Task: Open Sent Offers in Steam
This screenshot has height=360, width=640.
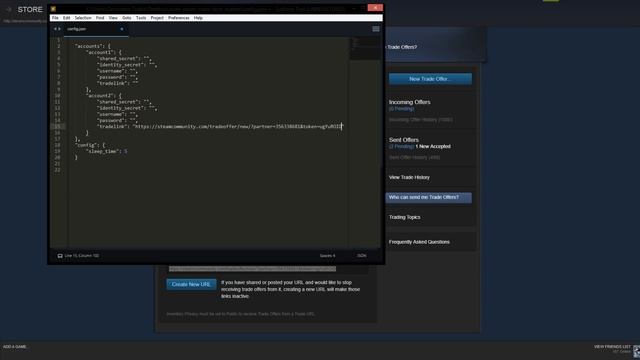Action: coord(404,140)
